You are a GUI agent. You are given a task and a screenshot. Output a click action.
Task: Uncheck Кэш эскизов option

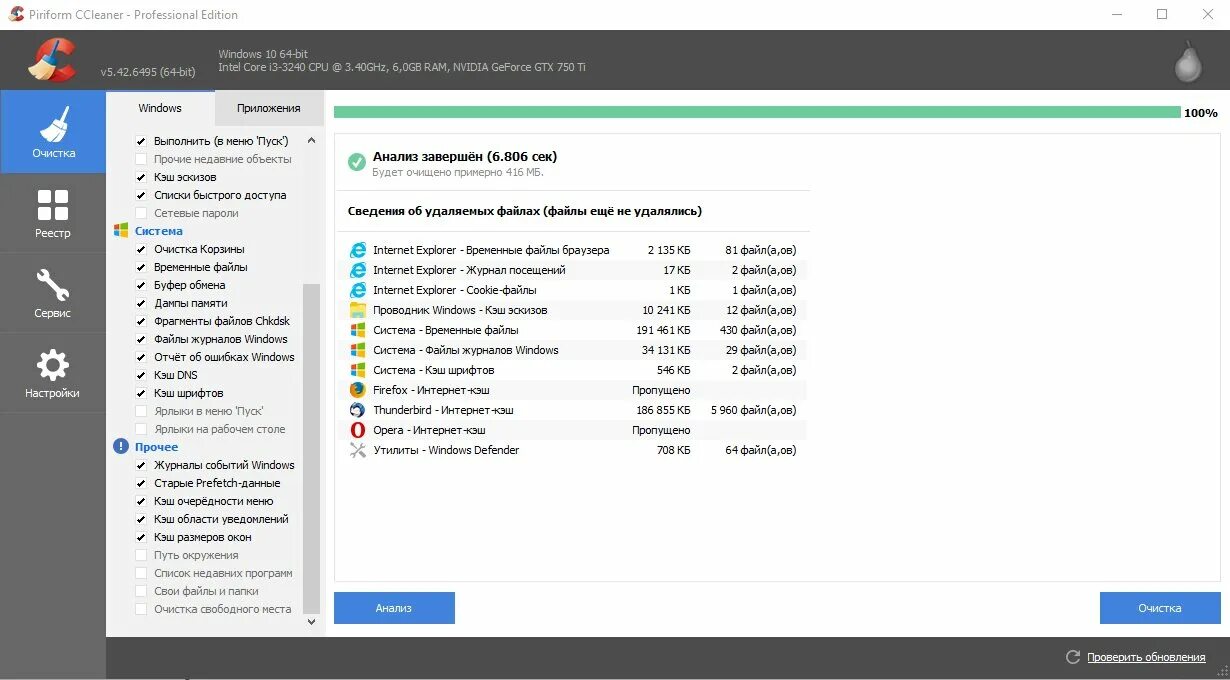tap(141, 177)
